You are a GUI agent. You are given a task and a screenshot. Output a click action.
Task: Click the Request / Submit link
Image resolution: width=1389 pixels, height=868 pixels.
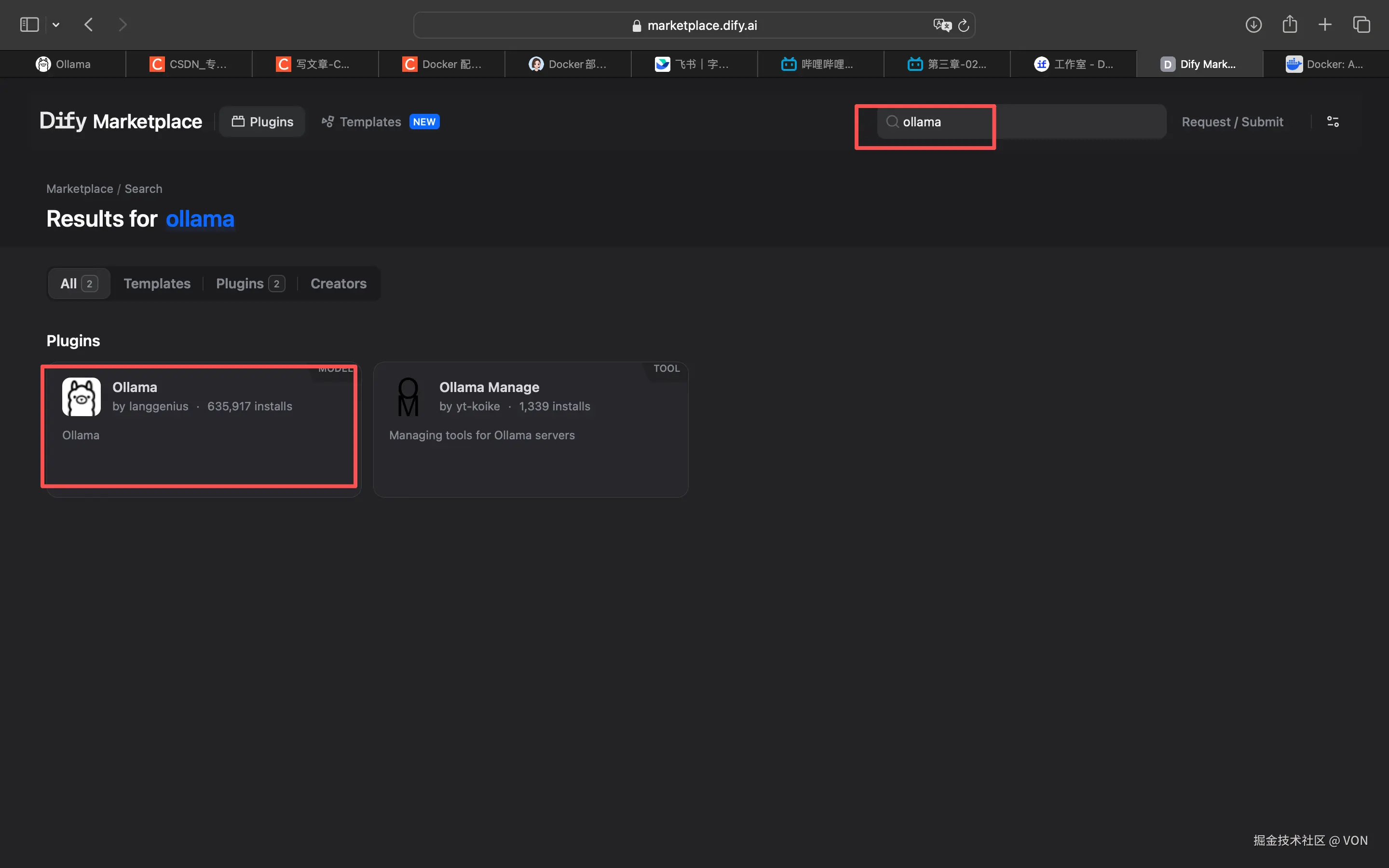tap(1232, 122)
